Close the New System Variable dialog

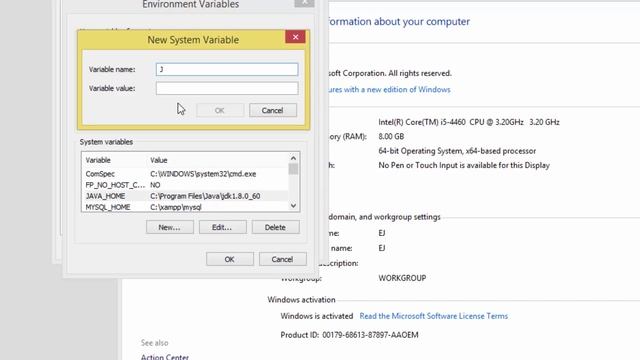tap(295, 37)
